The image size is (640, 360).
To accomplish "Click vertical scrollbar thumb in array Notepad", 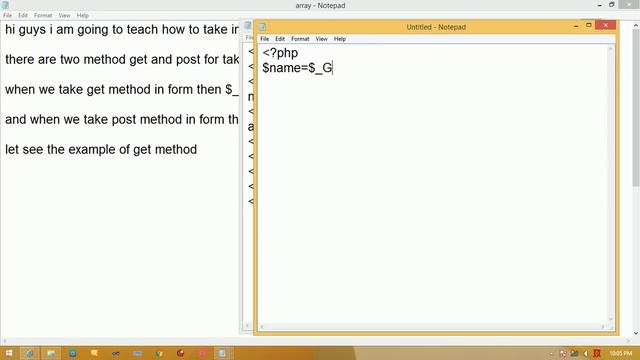I will 636,108.
